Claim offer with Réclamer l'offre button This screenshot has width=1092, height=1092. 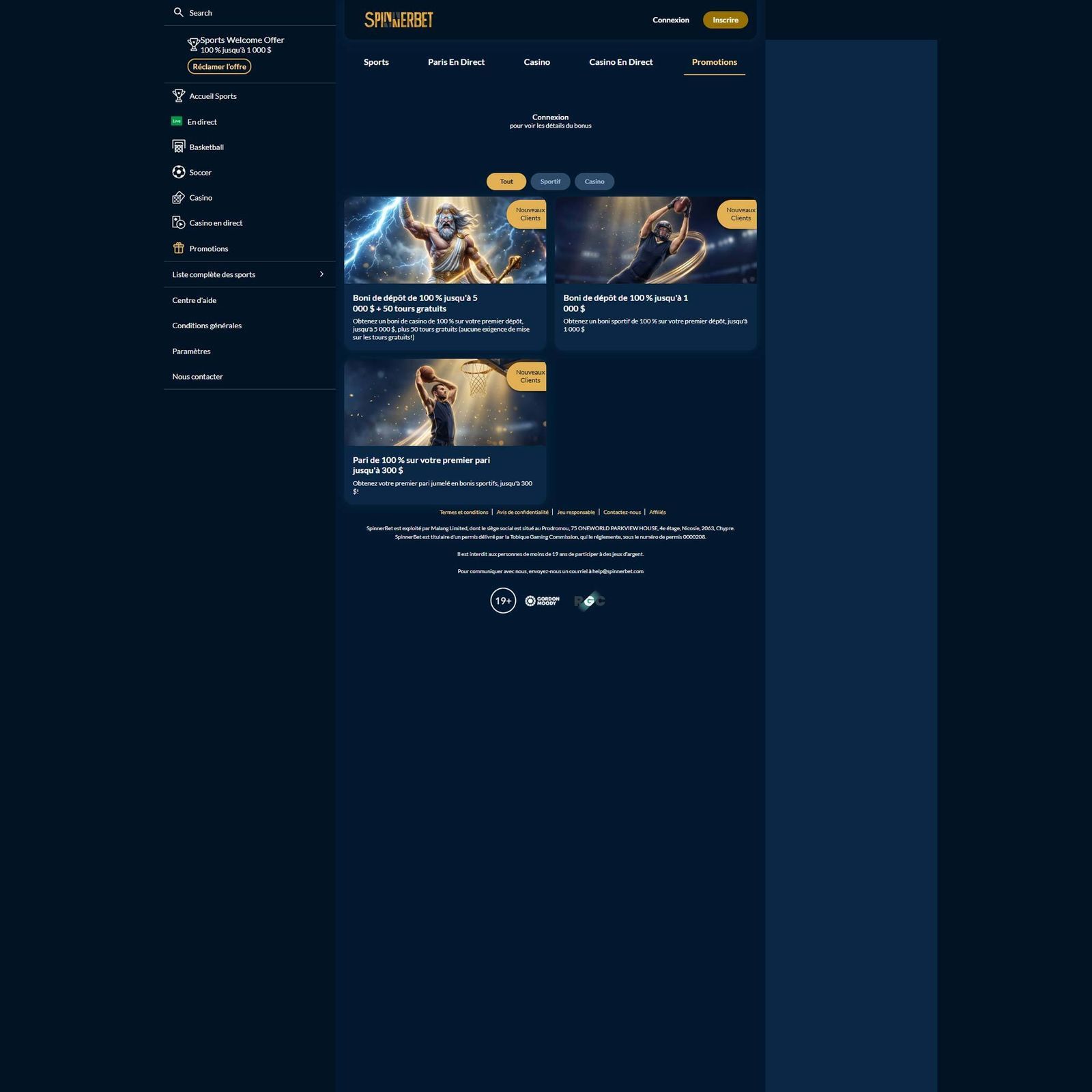219,66
